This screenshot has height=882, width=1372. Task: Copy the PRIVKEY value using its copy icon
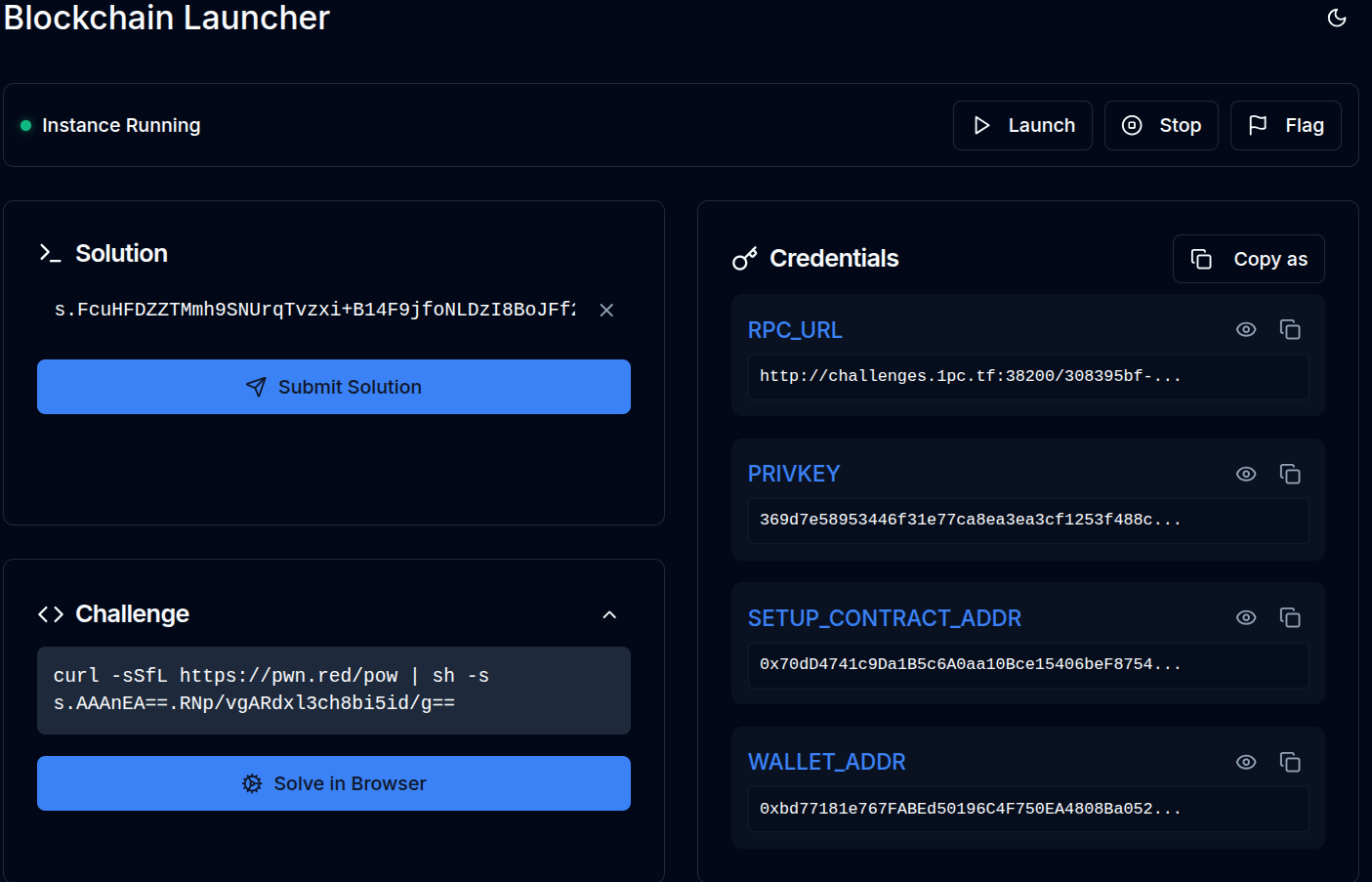click(x=1290, y=474)
